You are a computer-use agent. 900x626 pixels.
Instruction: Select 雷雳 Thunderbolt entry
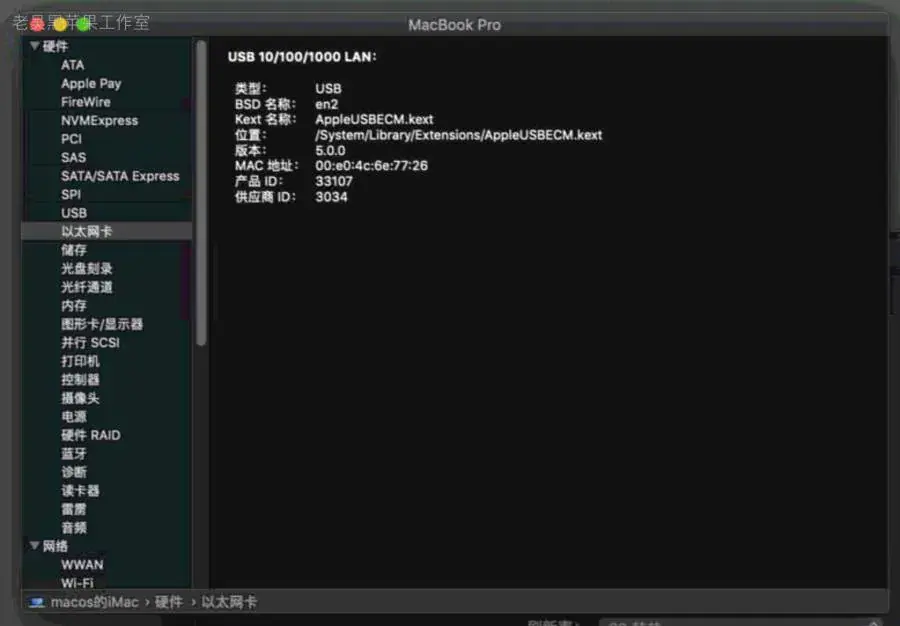click(74, 509)
